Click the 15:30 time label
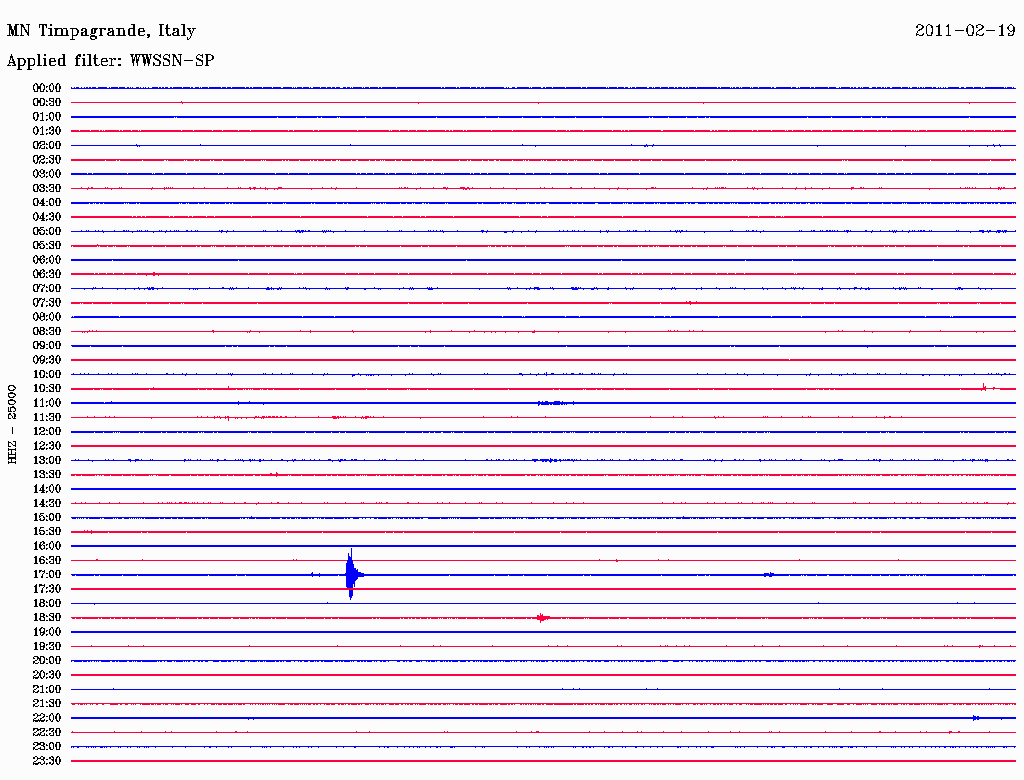 point(47,532)
